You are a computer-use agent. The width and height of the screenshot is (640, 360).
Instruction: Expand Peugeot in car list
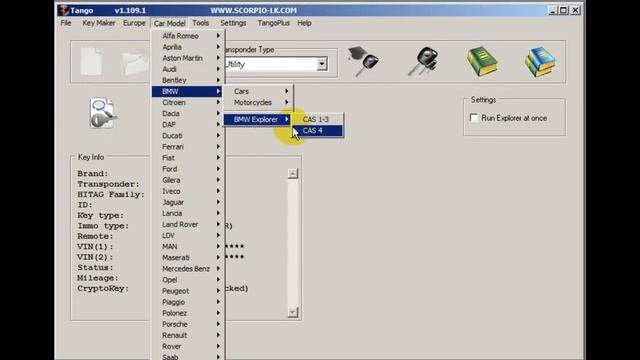[188, 291]
